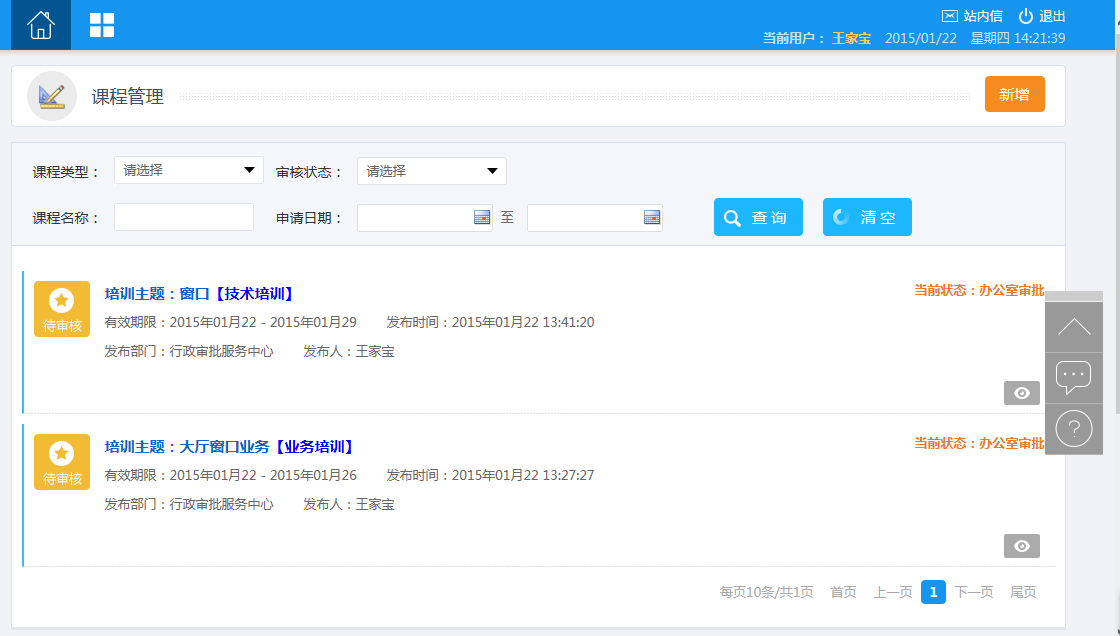View details via eye icon for 窗口 course
This screenshot has height=636, width=1120.
[x=1021, y=393]
